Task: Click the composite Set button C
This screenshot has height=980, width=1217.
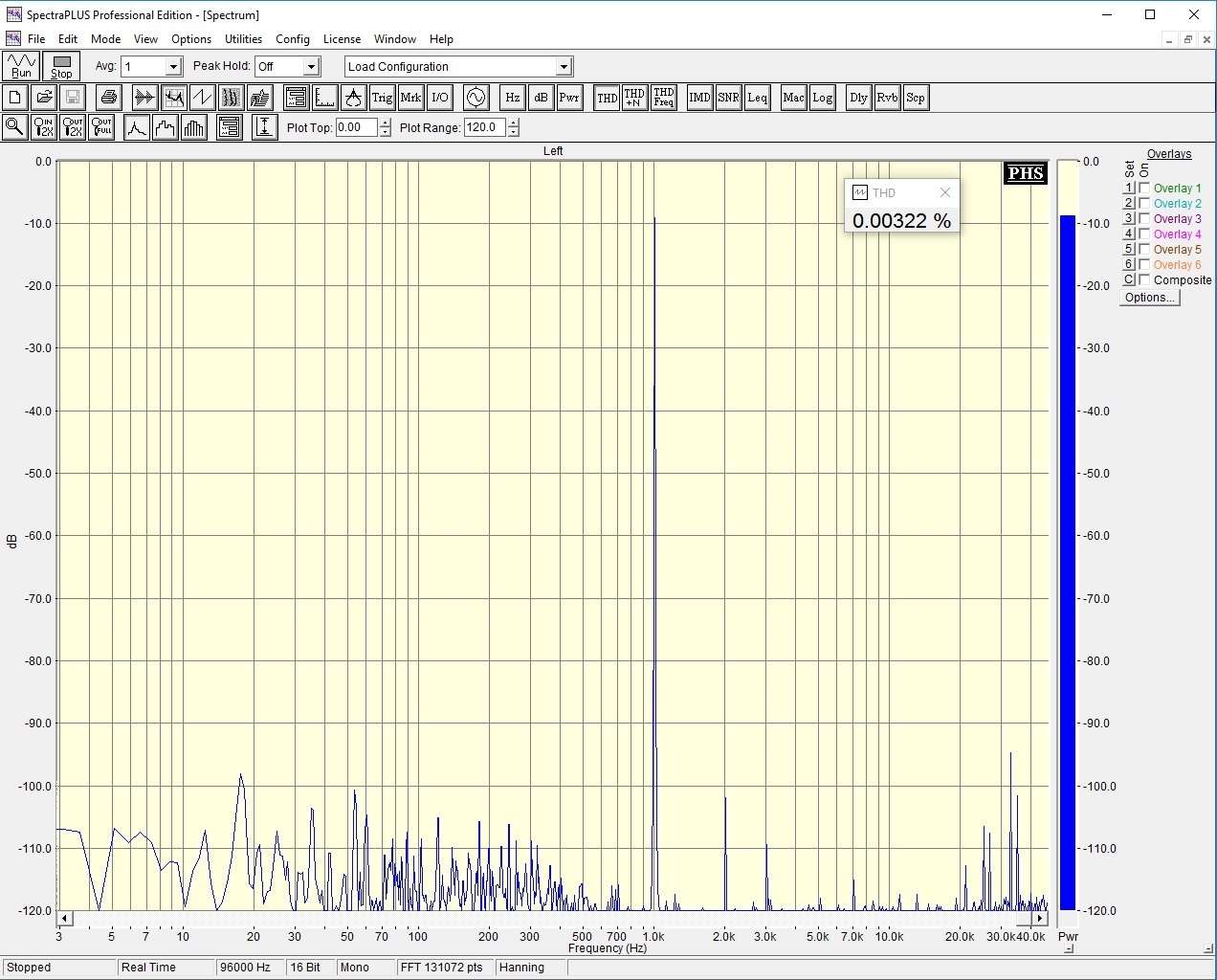Action: tap(1129, 280)
